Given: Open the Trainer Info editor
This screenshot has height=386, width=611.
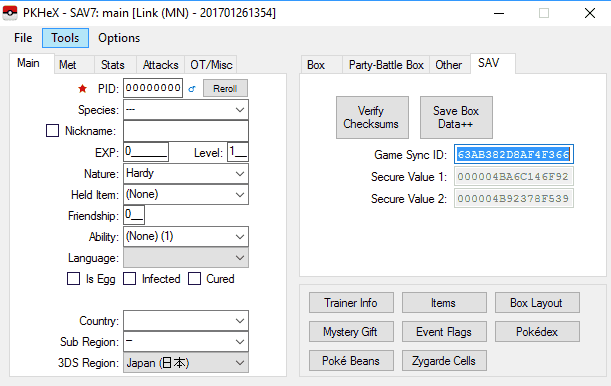Looking at the screenshot, I should point(351,303).
